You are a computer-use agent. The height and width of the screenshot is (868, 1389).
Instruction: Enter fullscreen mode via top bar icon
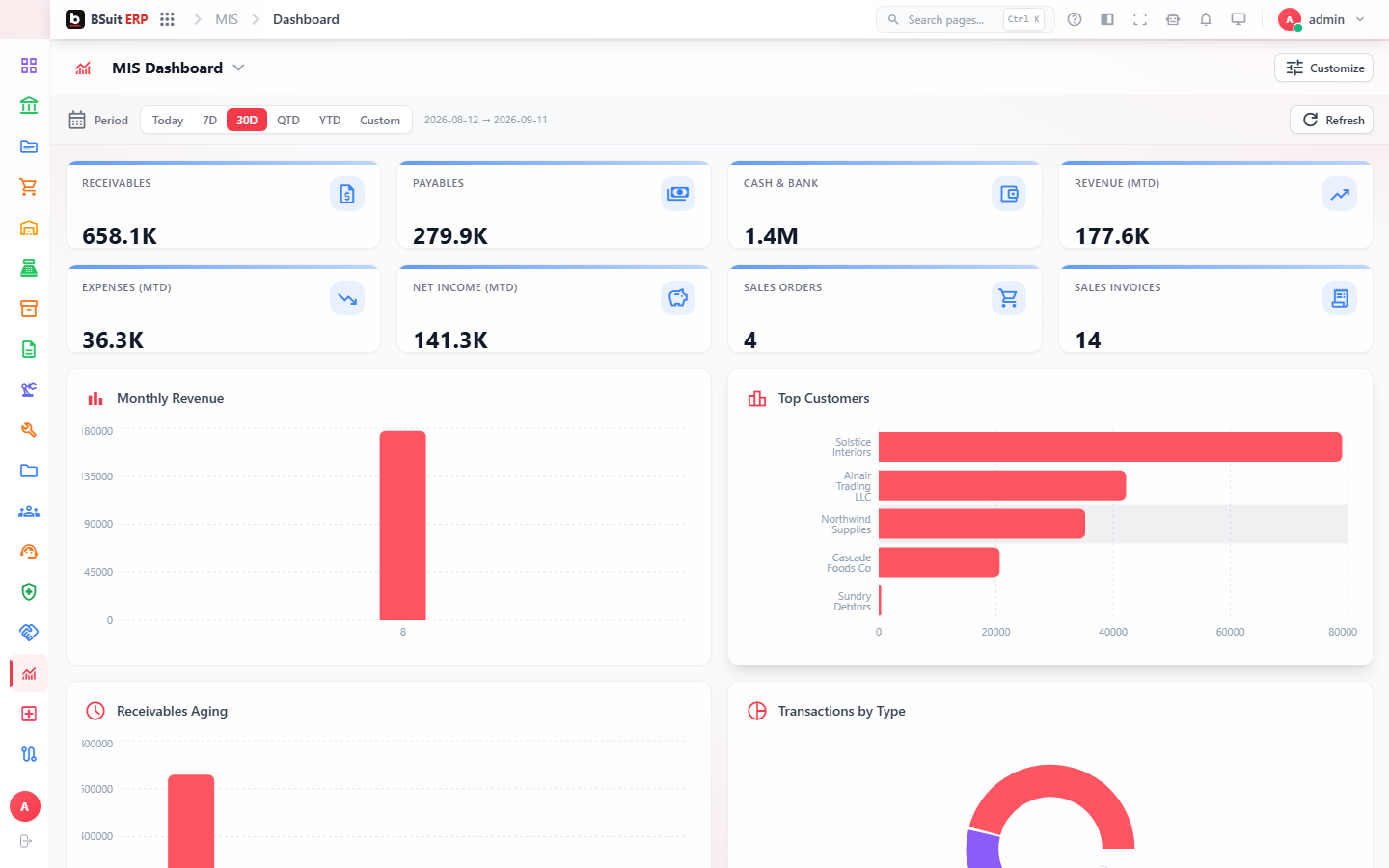1140,19
